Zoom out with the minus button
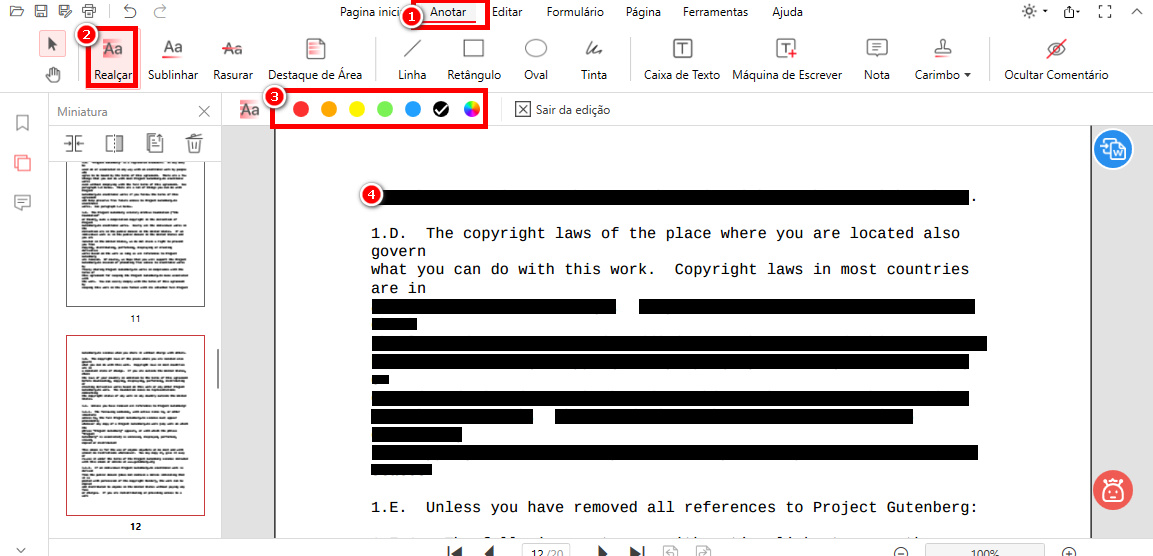The height and width of the screenshot is (556, 1153). [900, 552]
